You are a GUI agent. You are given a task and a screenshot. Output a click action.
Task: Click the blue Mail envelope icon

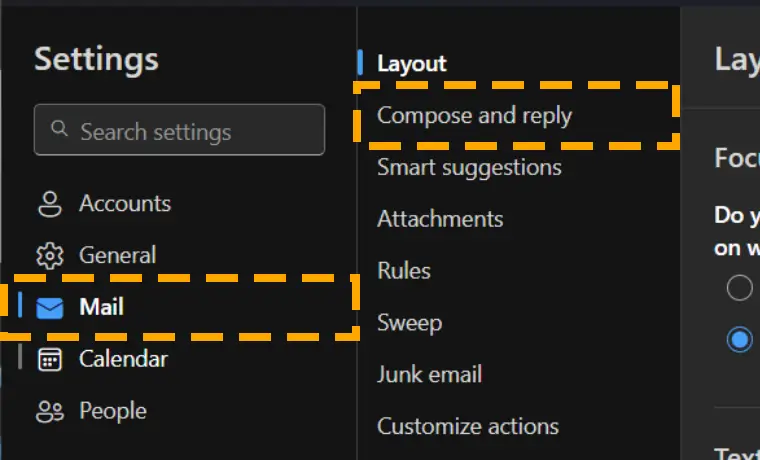click(50, 308)
